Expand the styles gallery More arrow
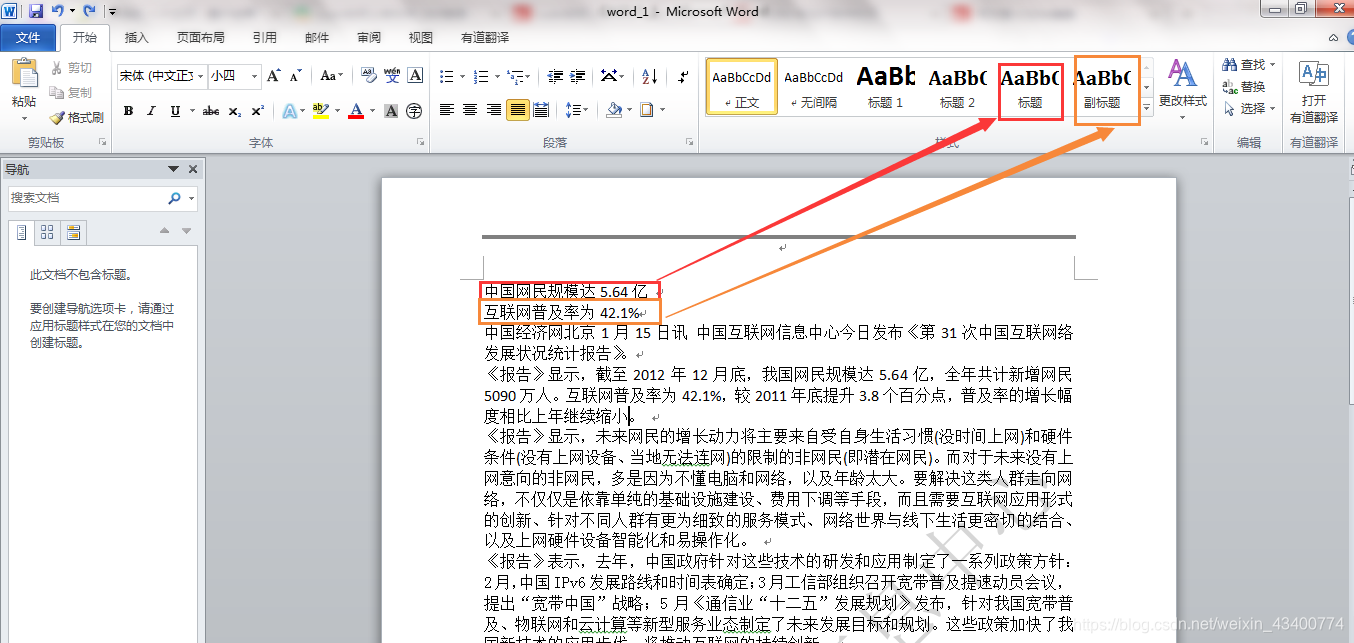This screenshot has width=1354, height=643. (x=1147, y=107)
